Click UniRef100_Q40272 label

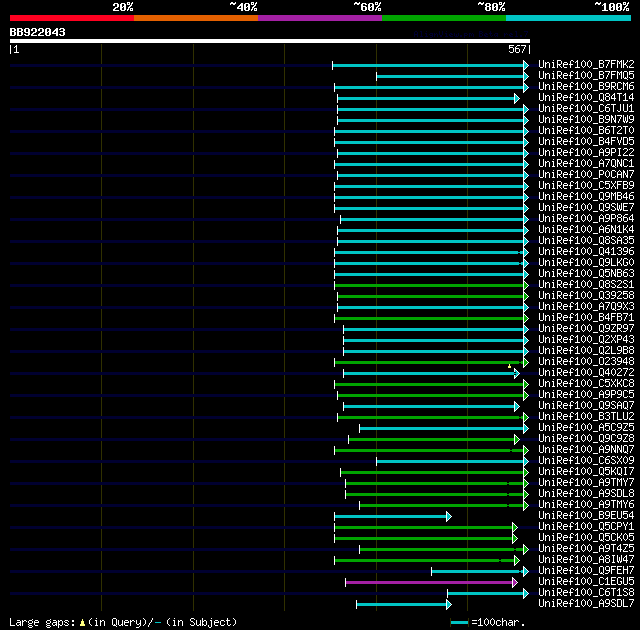click(x=586, y=373)
